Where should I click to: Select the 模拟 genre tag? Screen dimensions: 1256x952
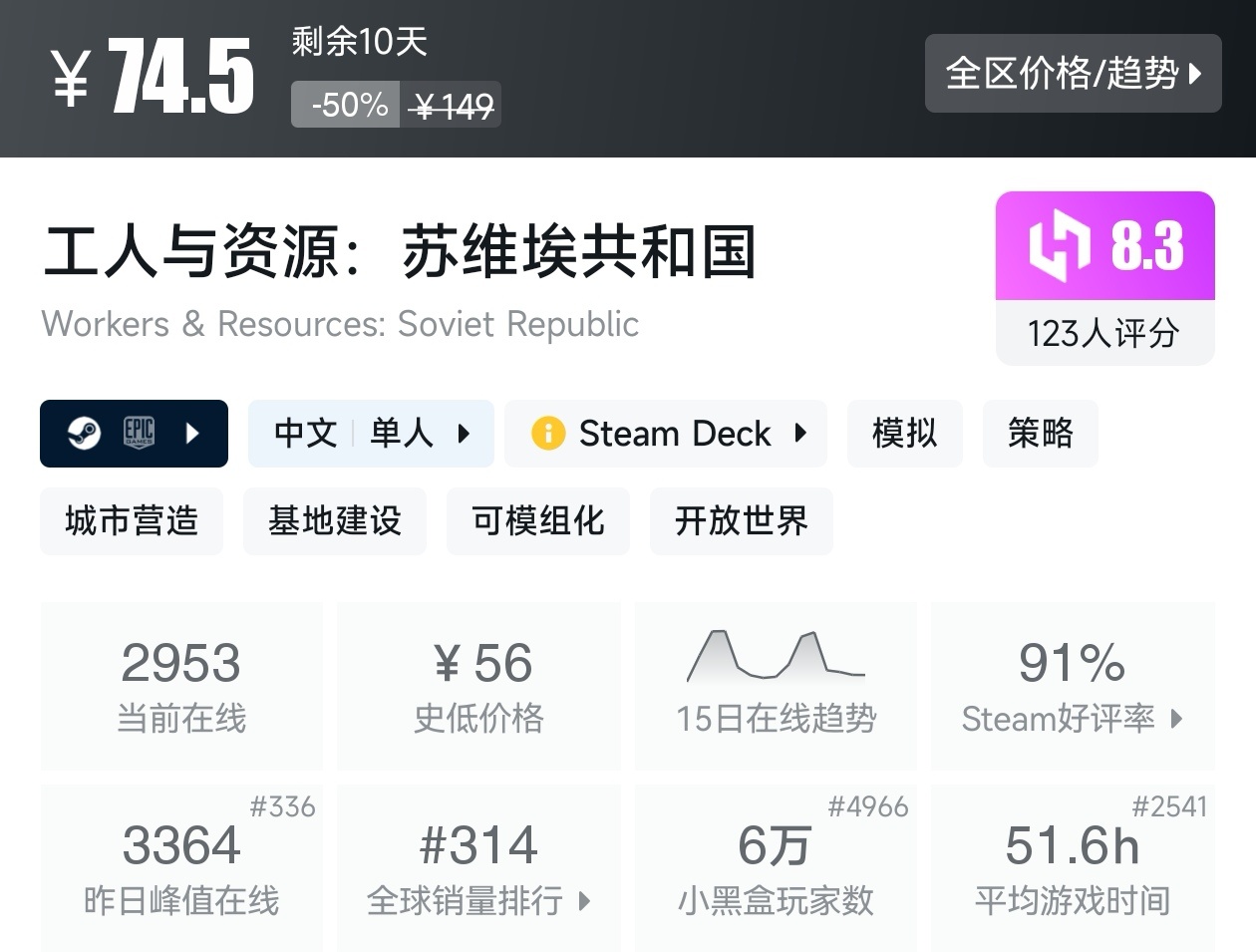pos(905,434)
